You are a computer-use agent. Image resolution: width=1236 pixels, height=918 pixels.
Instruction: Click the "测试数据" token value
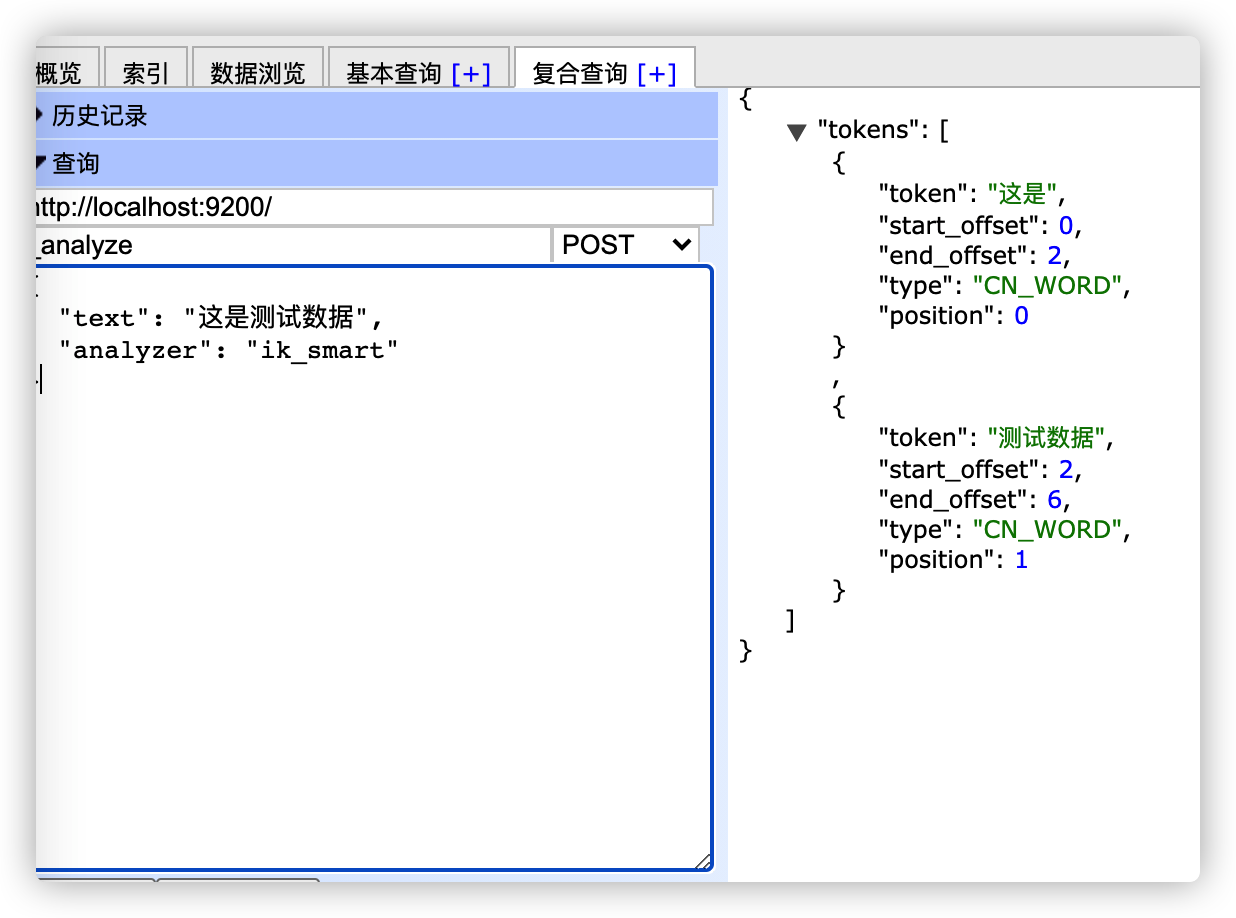pyautogui.click(x=1046, y=438)
